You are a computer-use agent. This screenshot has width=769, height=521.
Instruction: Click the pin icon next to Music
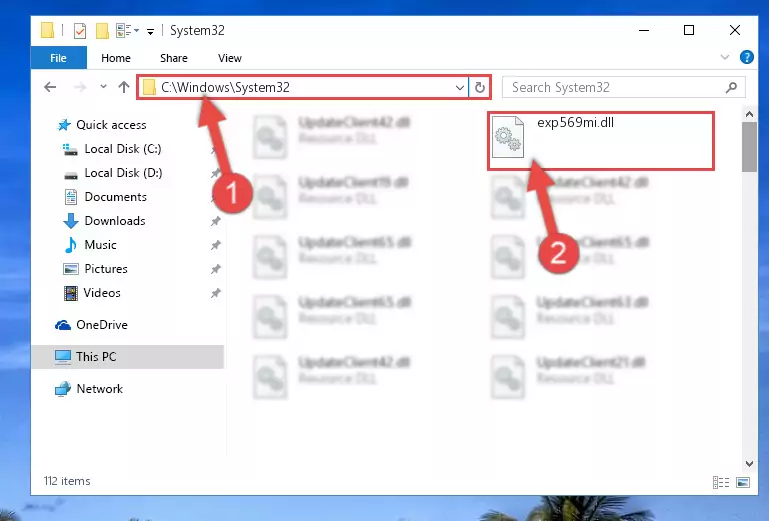pos(215,245)
